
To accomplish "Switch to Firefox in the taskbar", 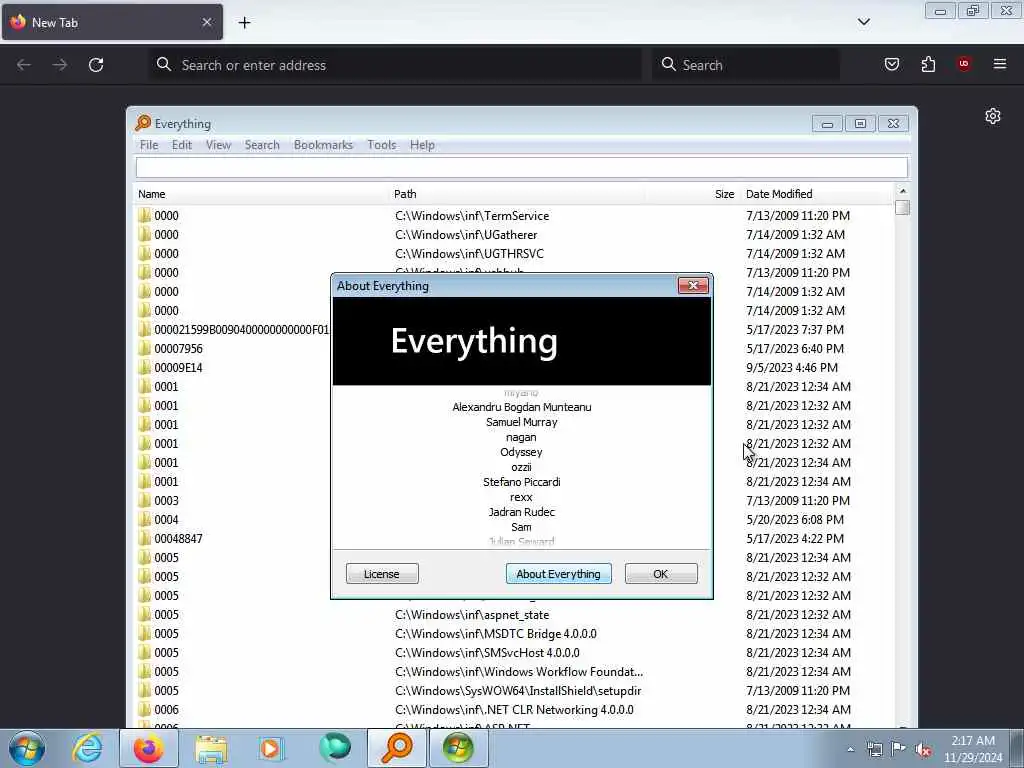I will 148,748.
